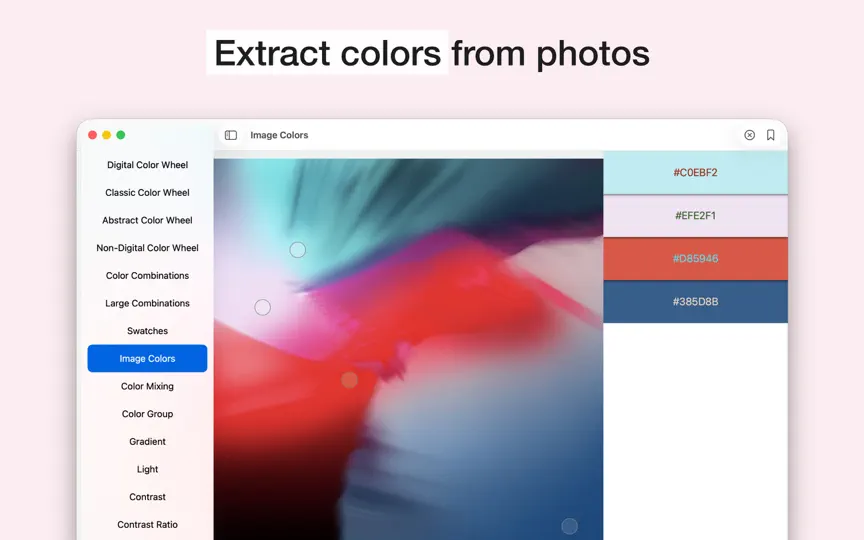Open Contrast Ratio in sidebar

(147, 525)
